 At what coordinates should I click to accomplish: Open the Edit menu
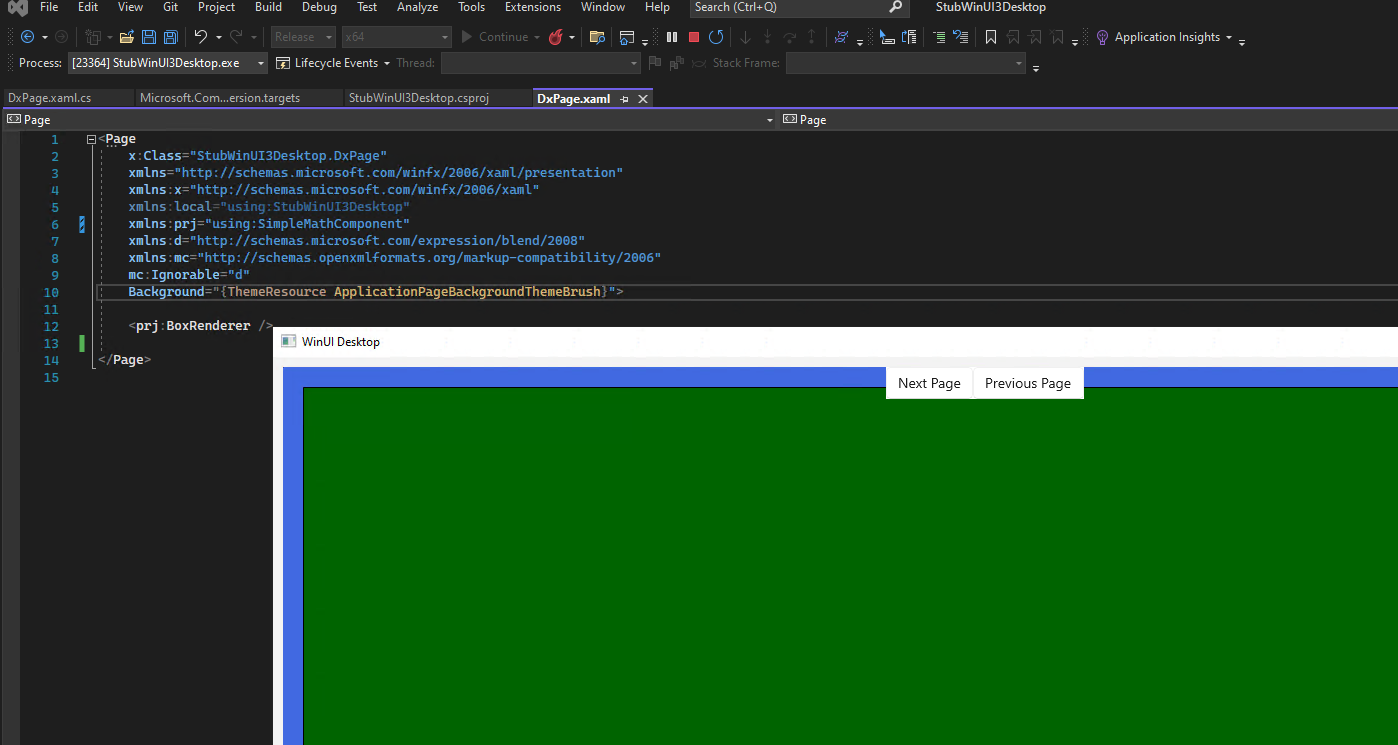coord(88,7)
